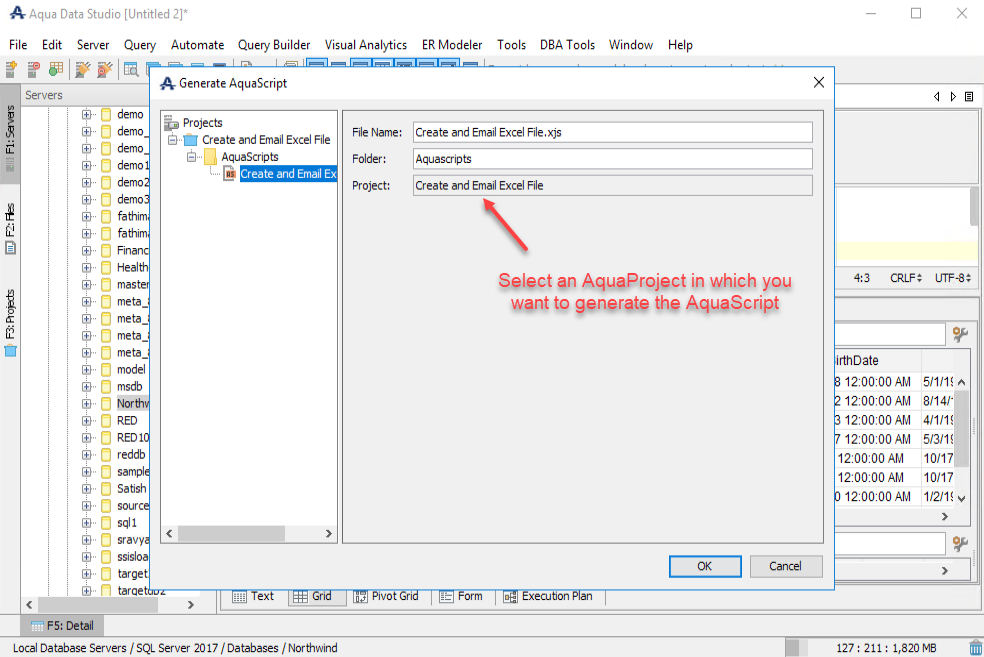Open the ER Modeler menu
The width and height of the screenshot is (984, 657).
[452, 45]
